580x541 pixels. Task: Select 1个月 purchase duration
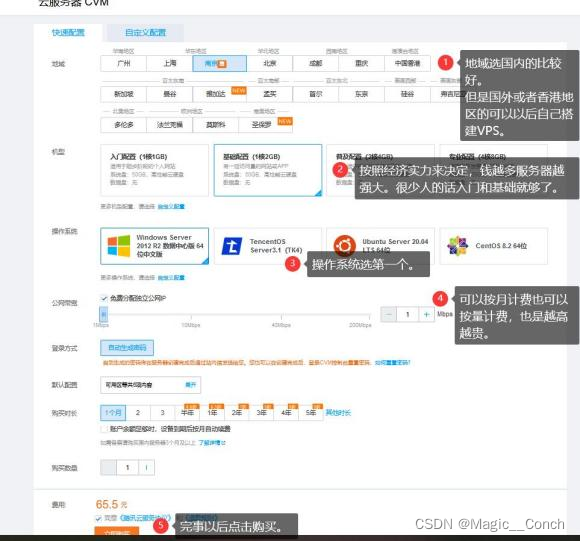tap(113, 413)
